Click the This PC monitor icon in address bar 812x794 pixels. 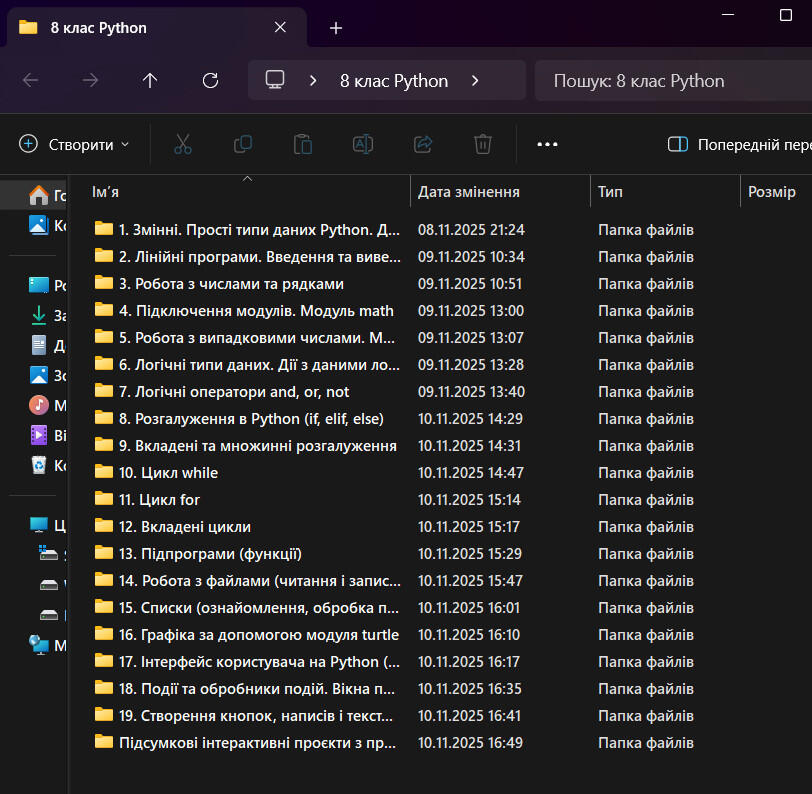275,80
